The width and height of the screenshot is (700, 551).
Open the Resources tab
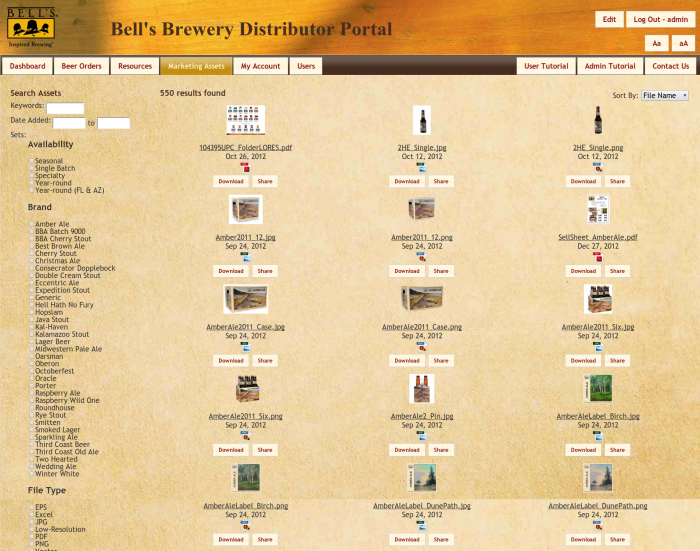pos(135,66)
